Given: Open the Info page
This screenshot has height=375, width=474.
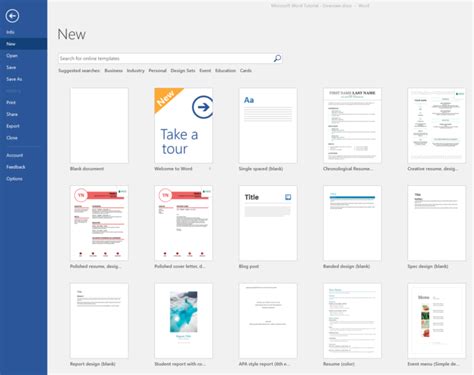Looking at the screenshot, I should (10, 32).
